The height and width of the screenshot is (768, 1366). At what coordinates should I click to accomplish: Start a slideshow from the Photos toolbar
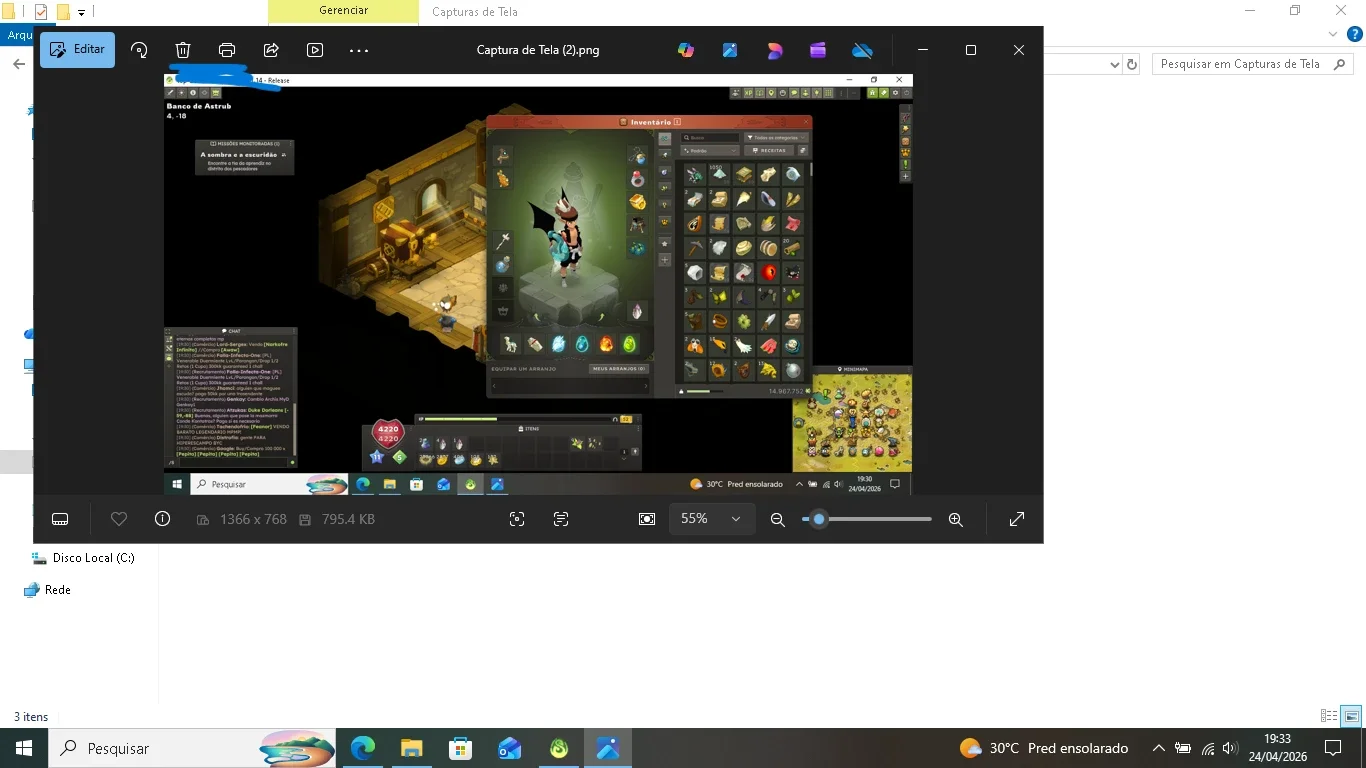[315, 50]
